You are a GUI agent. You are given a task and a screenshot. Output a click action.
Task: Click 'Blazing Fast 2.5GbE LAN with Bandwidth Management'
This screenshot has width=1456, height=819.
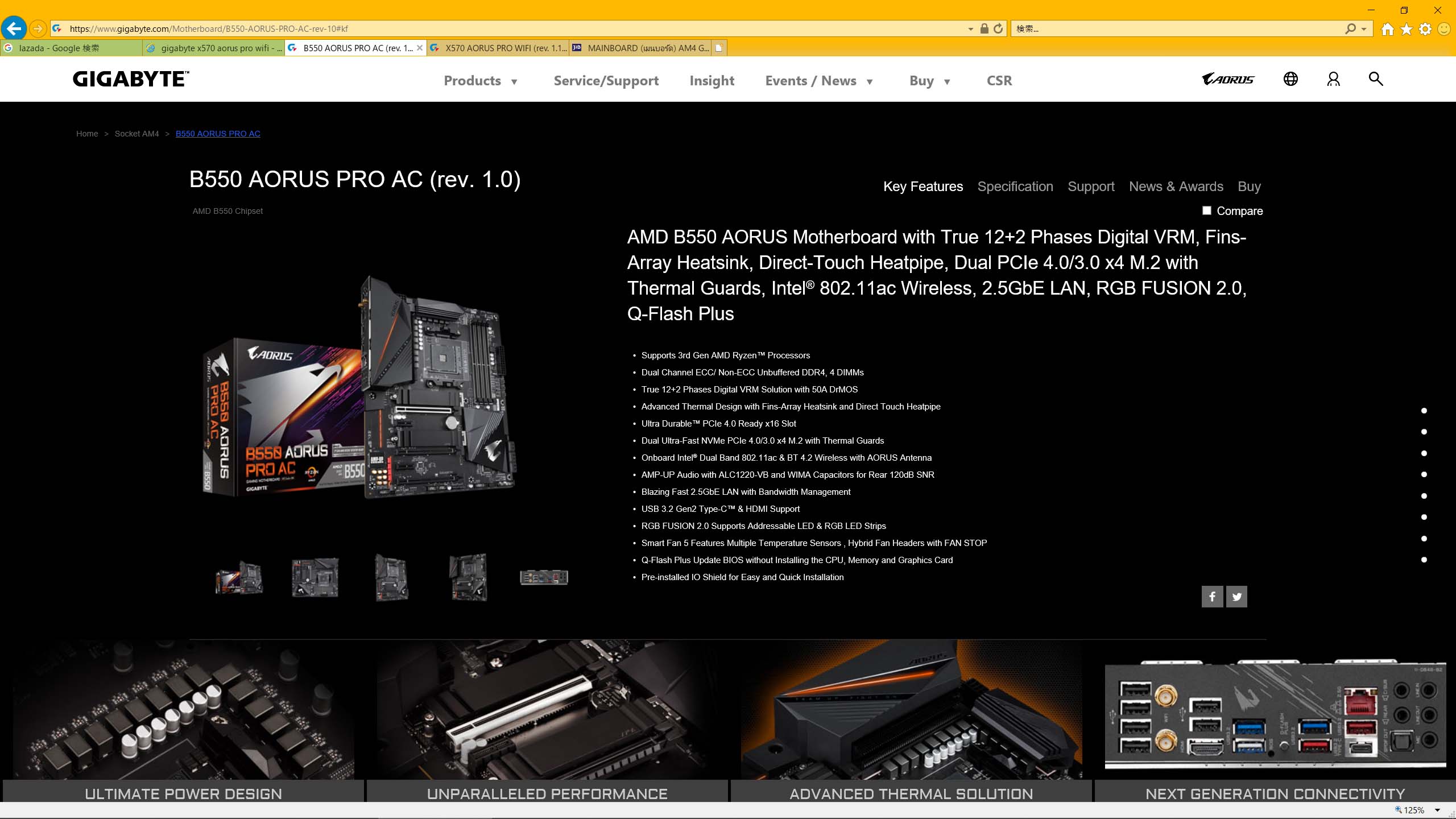[746, 492]
